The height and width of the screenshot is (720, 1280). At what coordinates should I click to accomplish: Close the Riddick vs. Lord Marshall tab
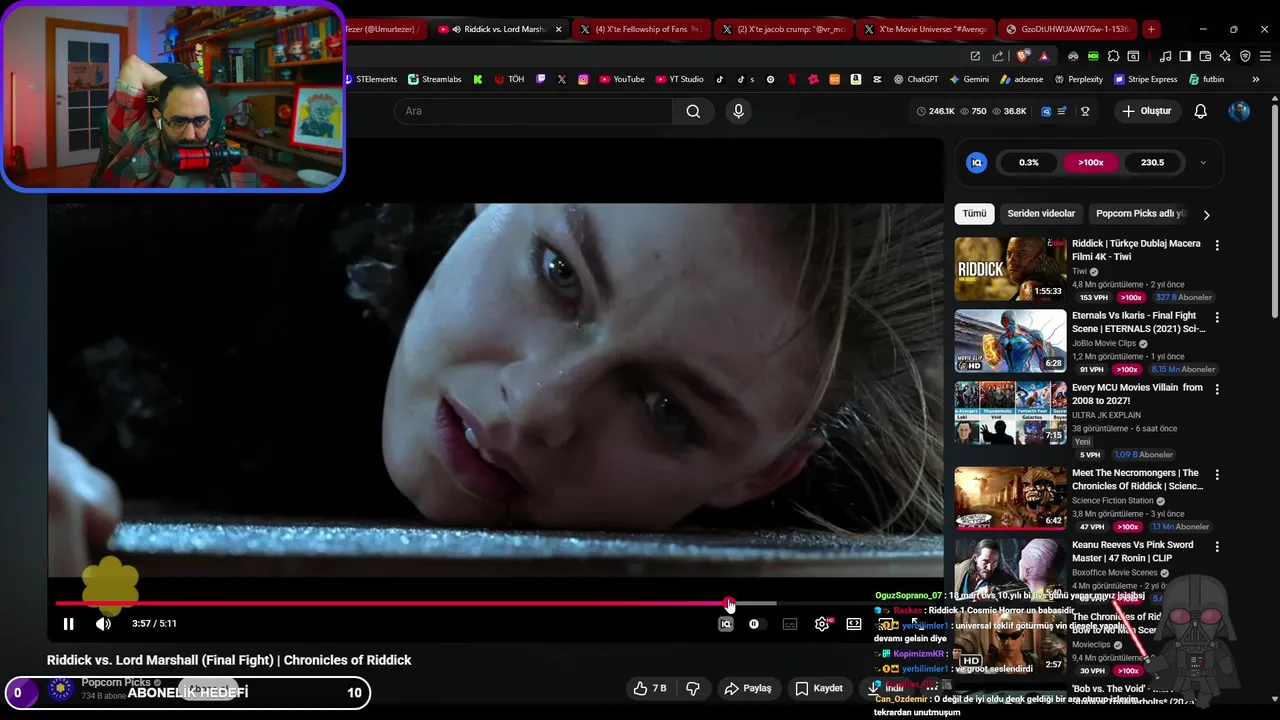pyautogui.click(x=558, y=29)
